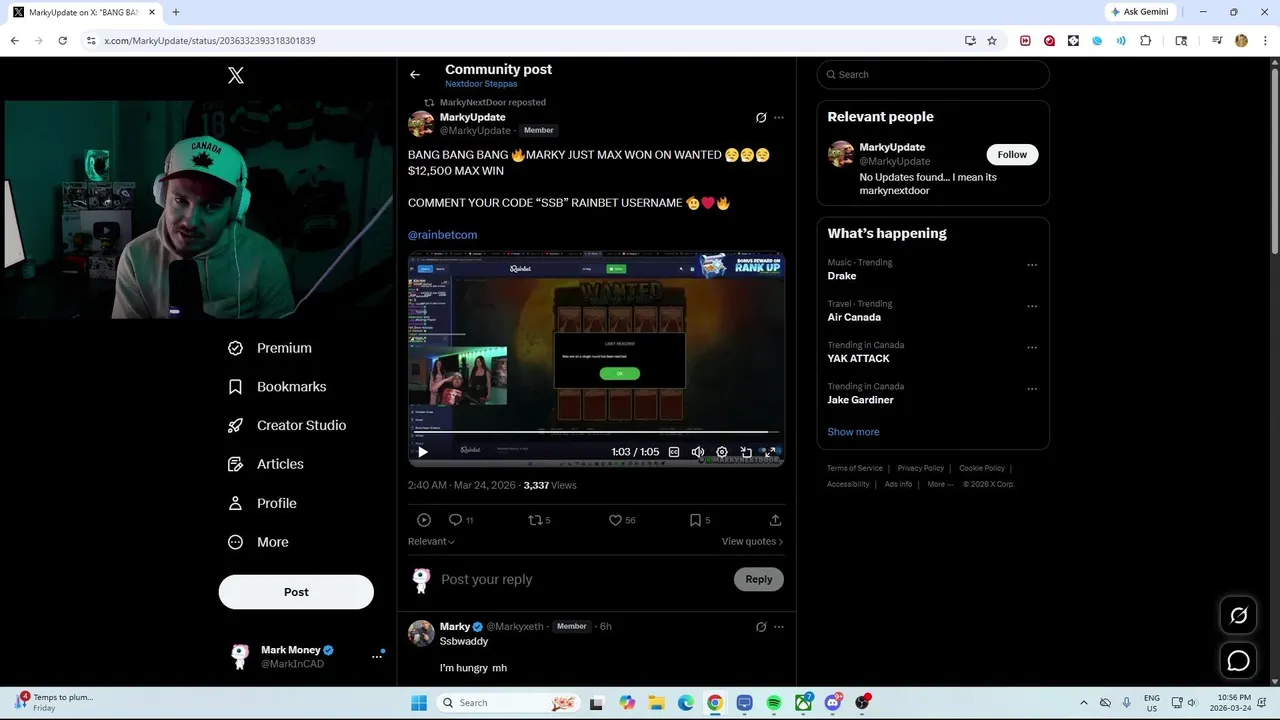Open Mark Money account options dots
Screen dimensions: 1280x720
(x=377, y=657)
